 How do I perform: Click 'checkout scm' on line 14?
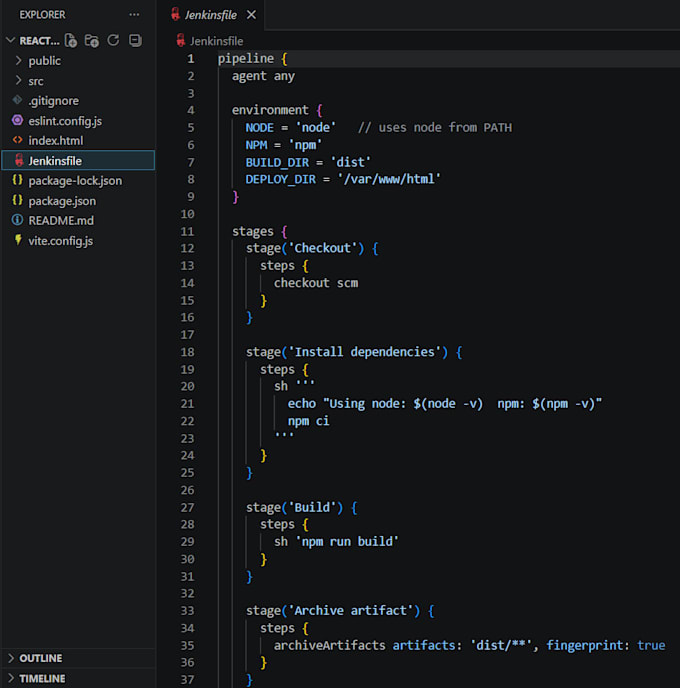coord(316,283)
